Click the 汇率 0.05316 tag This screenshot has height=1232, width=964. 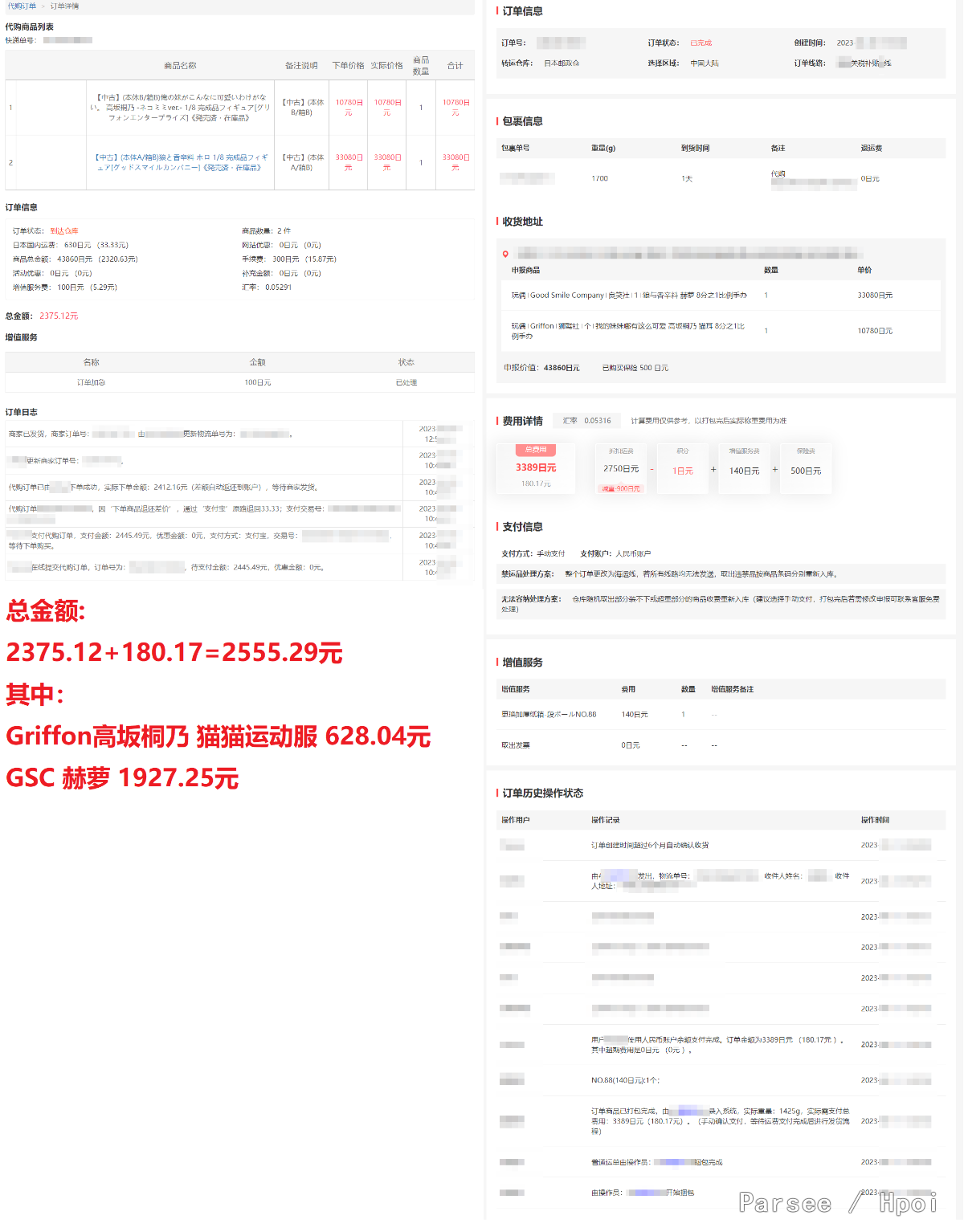[x=586, y=421]
